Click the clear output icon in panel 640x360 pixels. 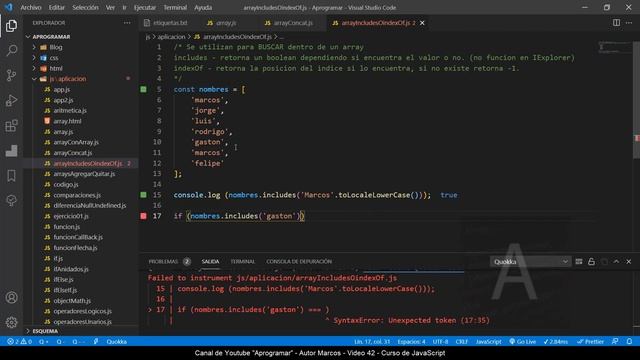click(x=579, y=262)
